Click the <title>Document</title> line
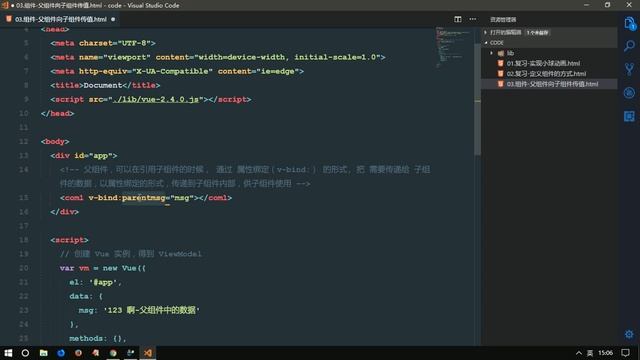Screen dimensions: 640x360 pos(105,85)
